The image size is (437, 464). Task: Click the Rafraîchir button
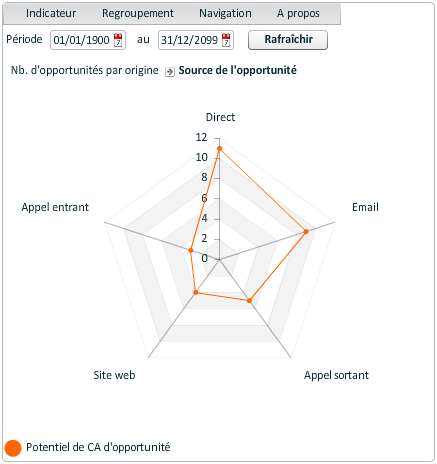point(288,40)
